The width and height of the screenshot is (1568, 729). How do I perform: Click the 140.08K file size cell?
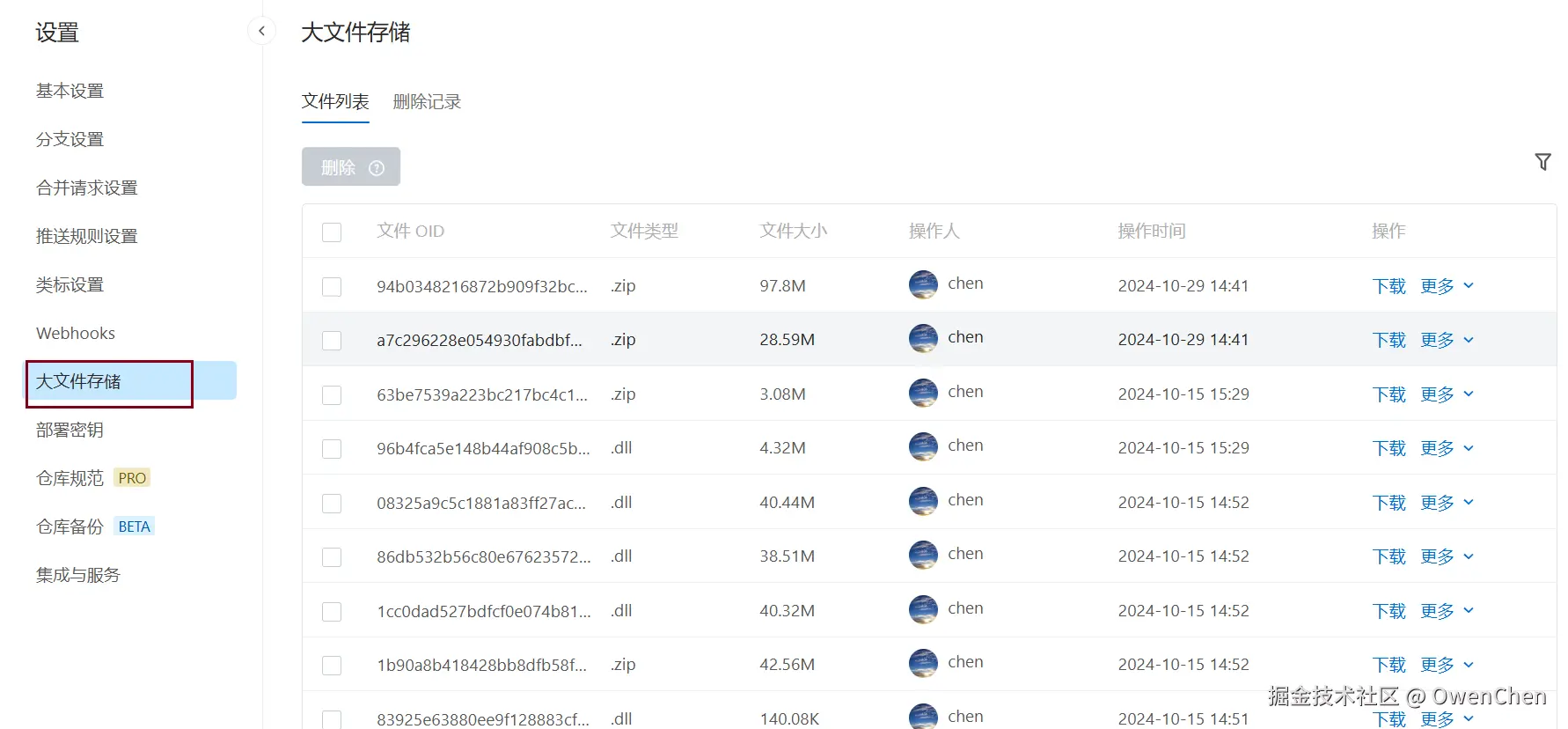pyautogui.click(x=789, y=719)
